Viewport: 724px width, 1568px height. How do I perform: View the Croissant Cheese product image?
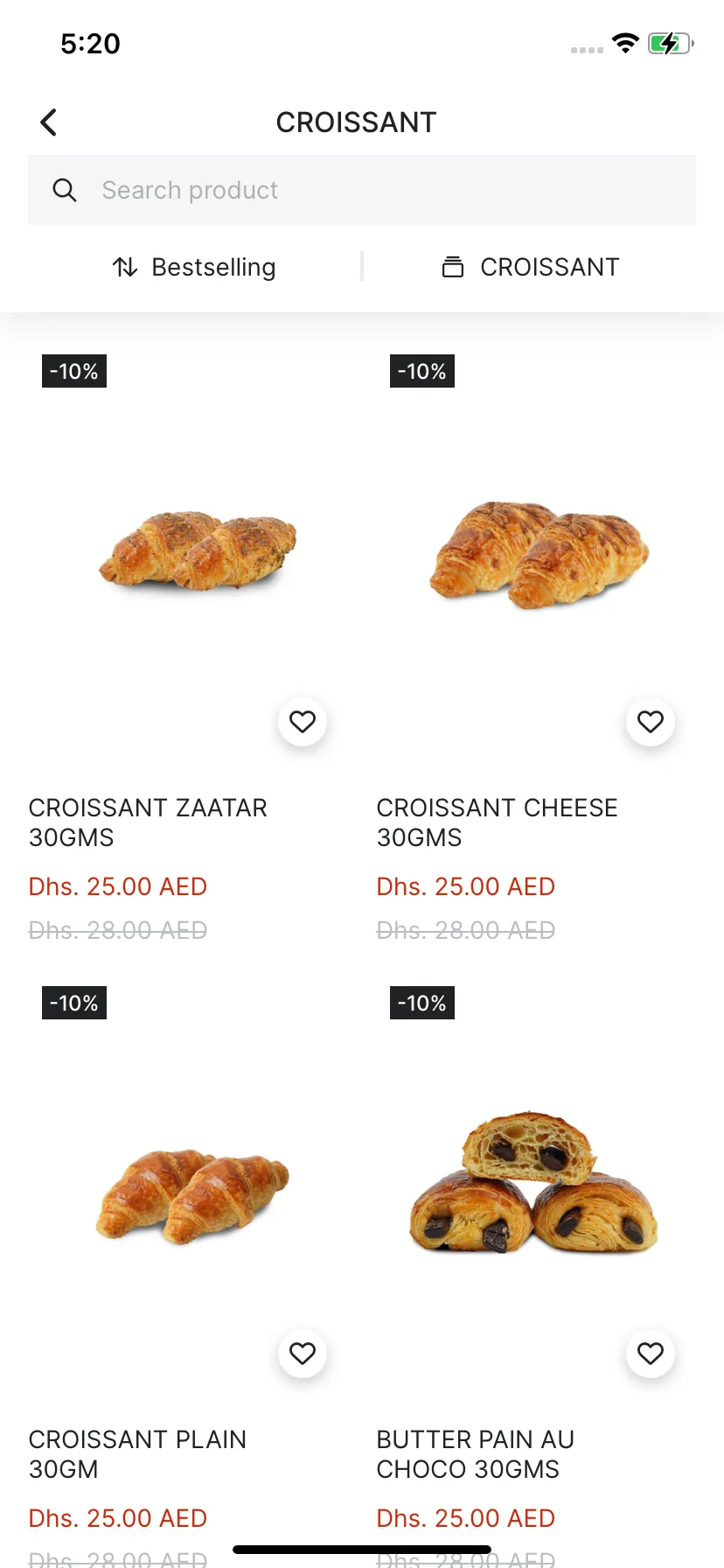click(x=539, y=555)
